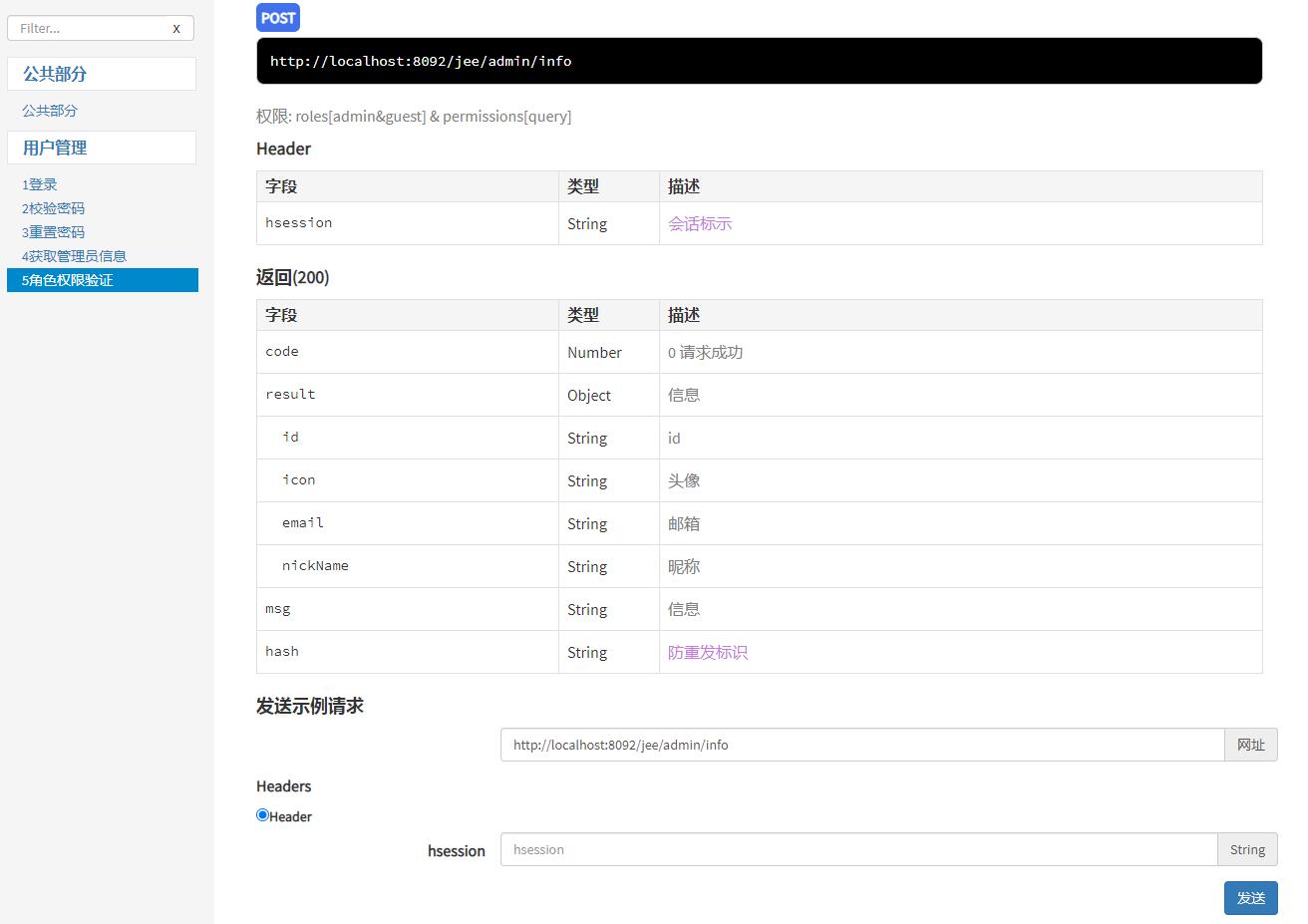Open the 会话标示 description link

click(x=700, y=224)
